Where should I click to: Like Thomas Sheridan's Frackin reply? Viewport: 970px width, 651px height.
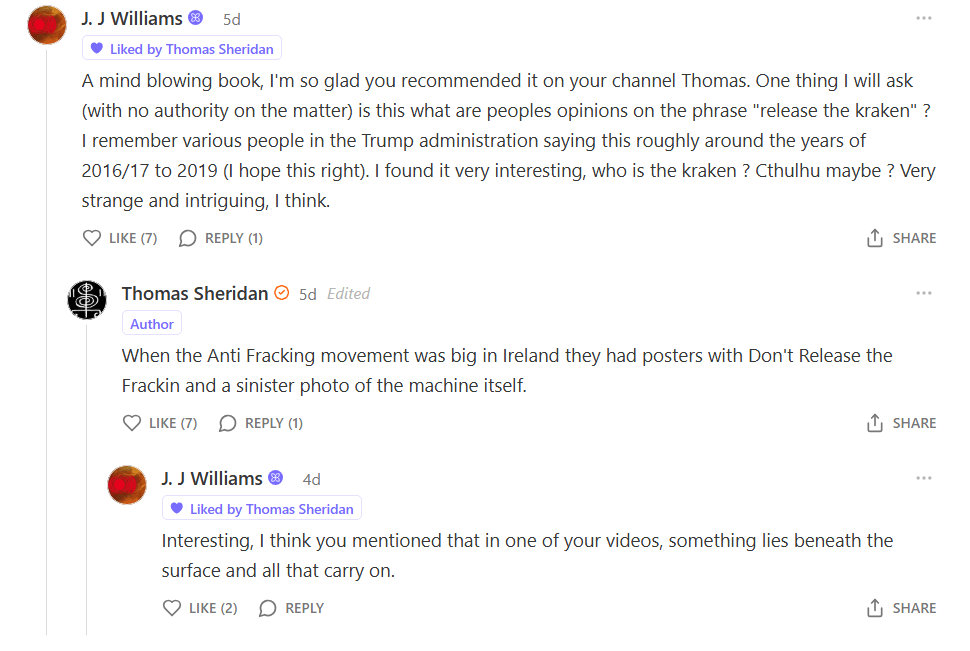pos(133,423)
